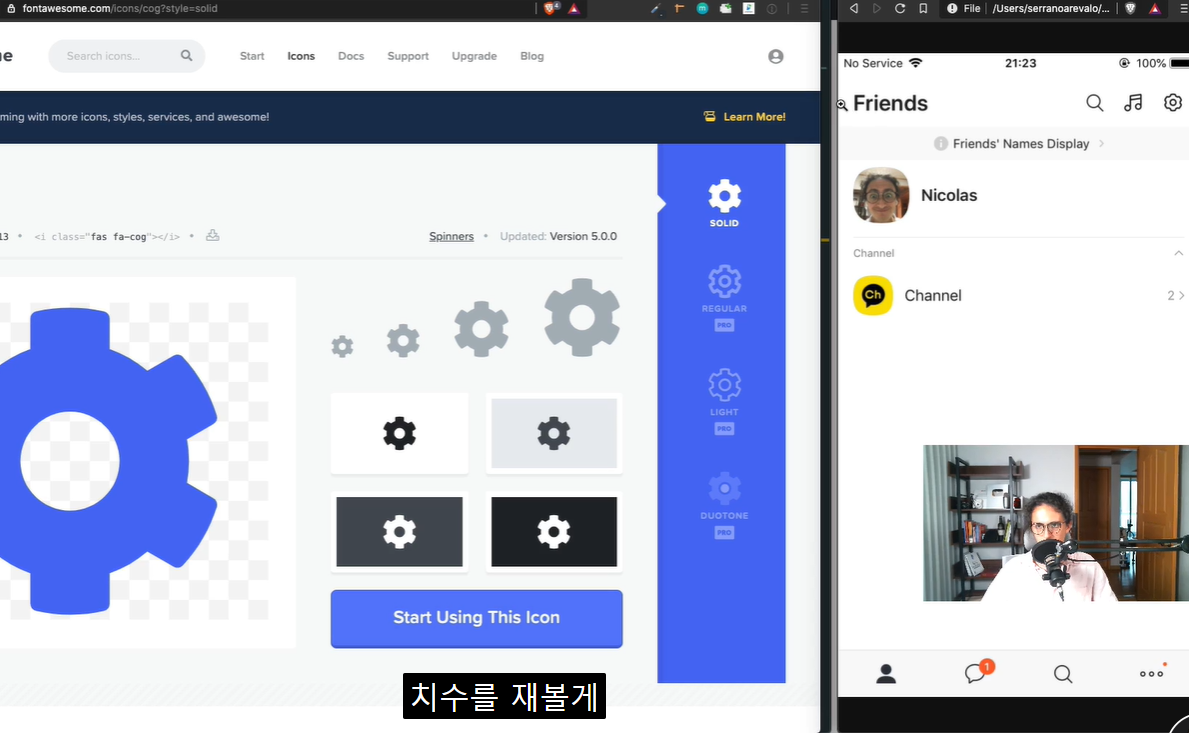This screenshot has height=733, width=1189.
Task: Click the cog on white background preview
Action: (x=400, y=434)
